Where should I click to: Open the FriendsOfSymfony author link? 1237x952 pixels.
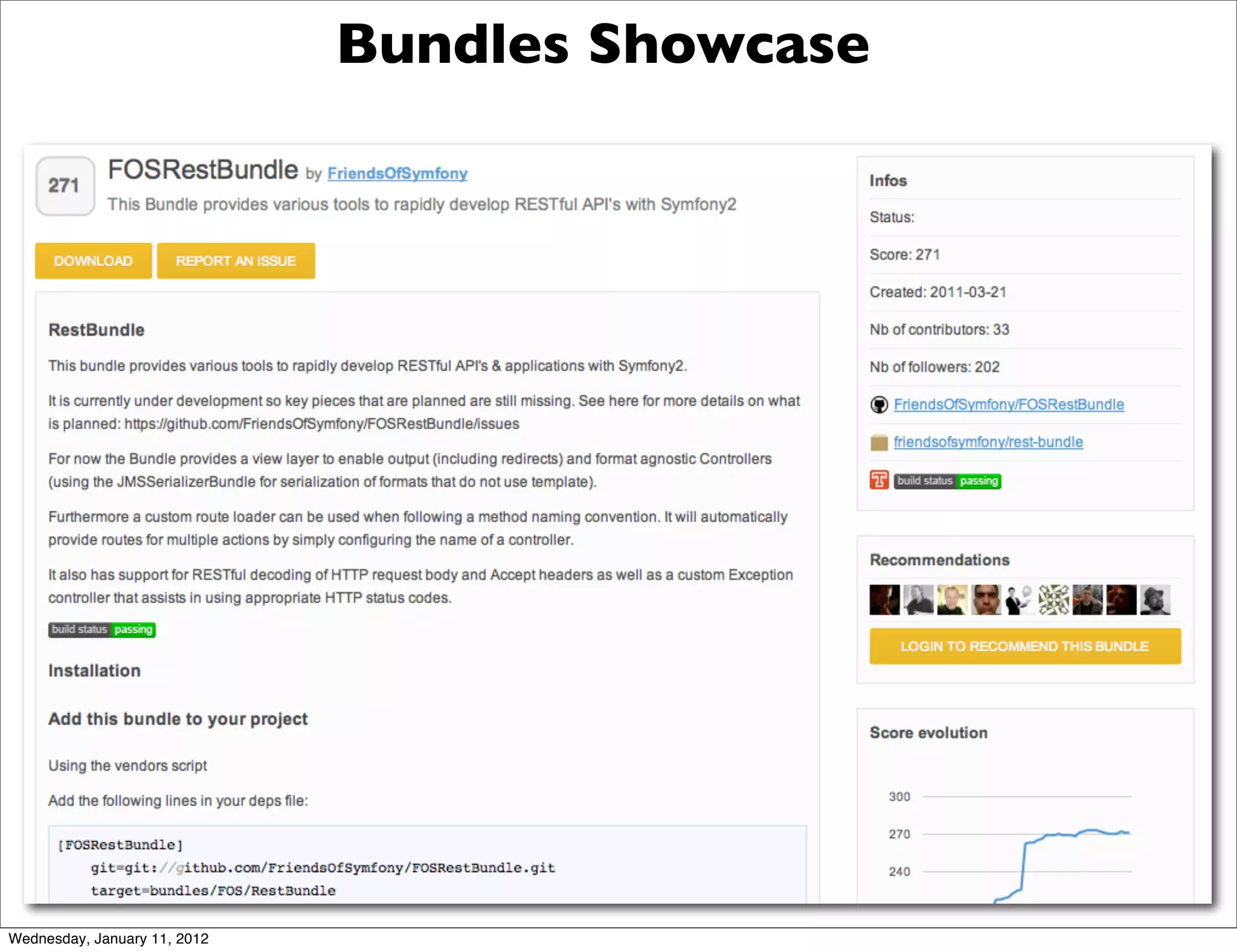click(397, 174)
